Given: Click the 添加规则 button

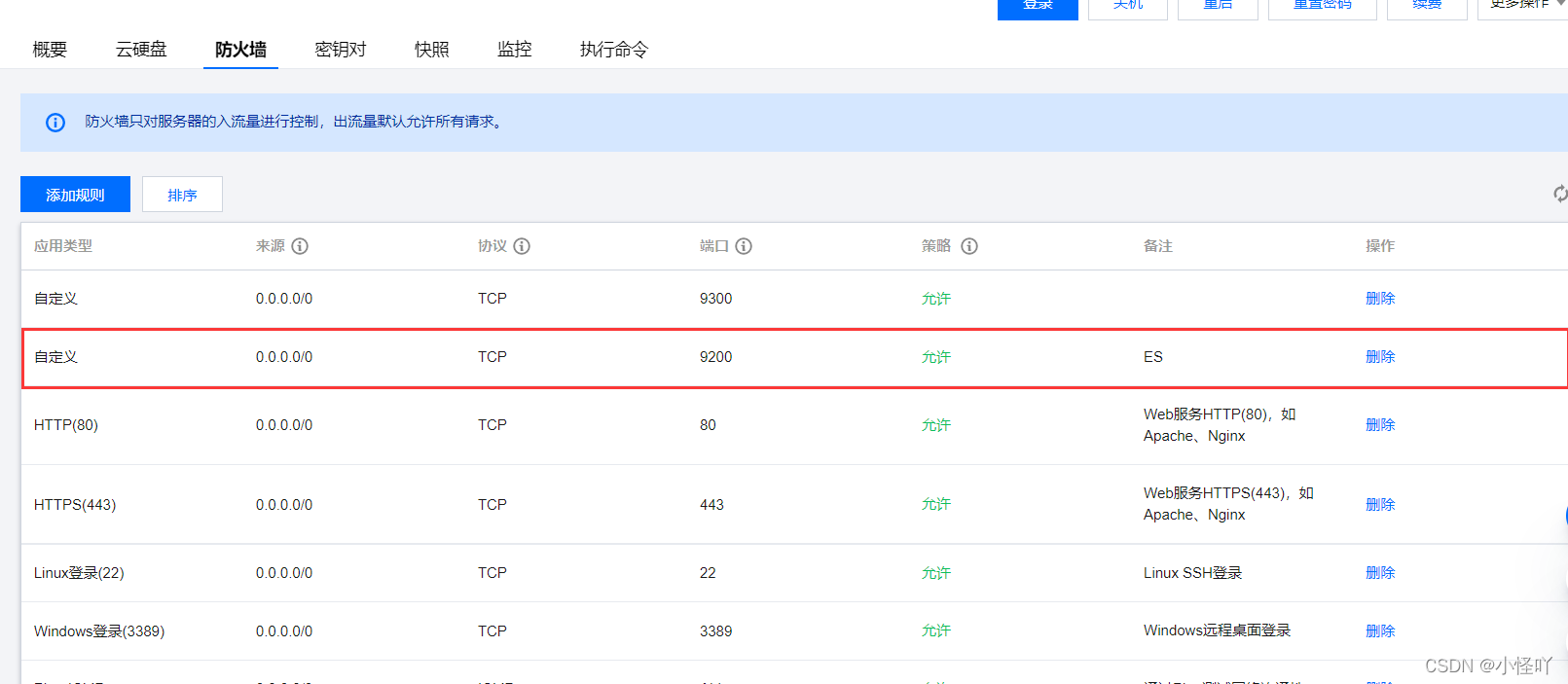Looking at the screenshot, I should 75,195.
